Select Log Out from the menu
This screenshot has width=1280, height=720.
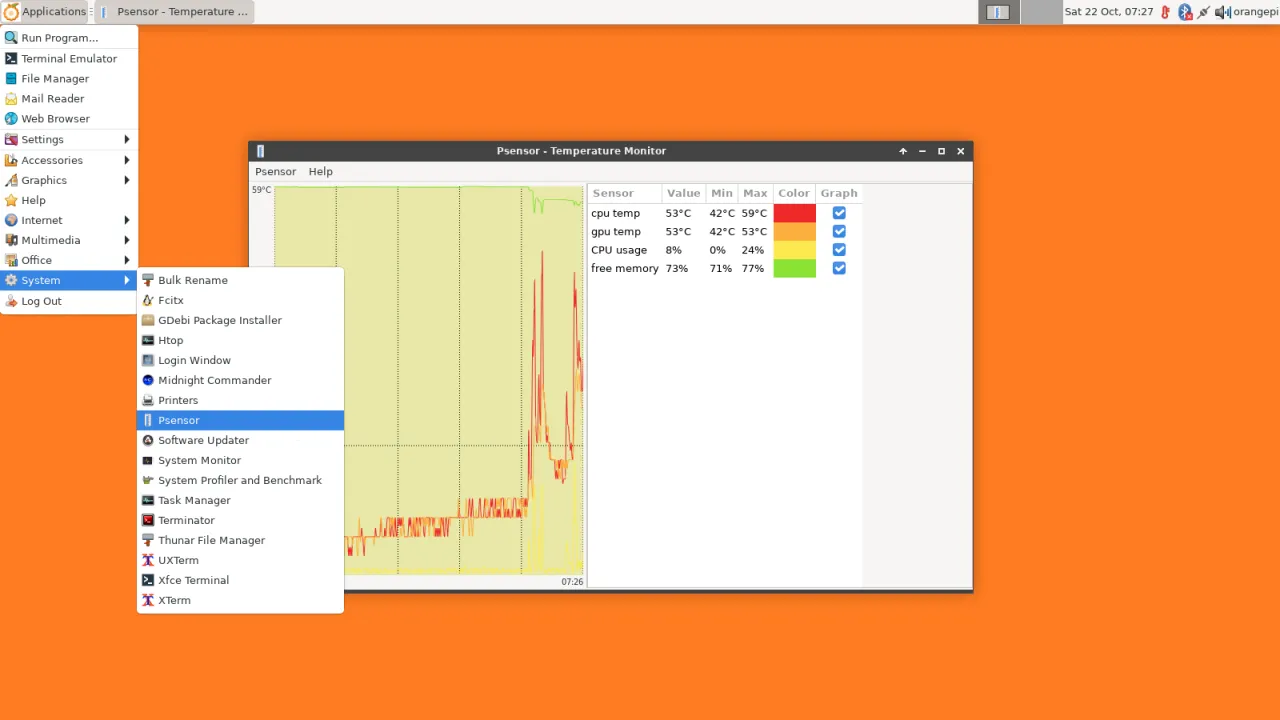tap(41, 301)
